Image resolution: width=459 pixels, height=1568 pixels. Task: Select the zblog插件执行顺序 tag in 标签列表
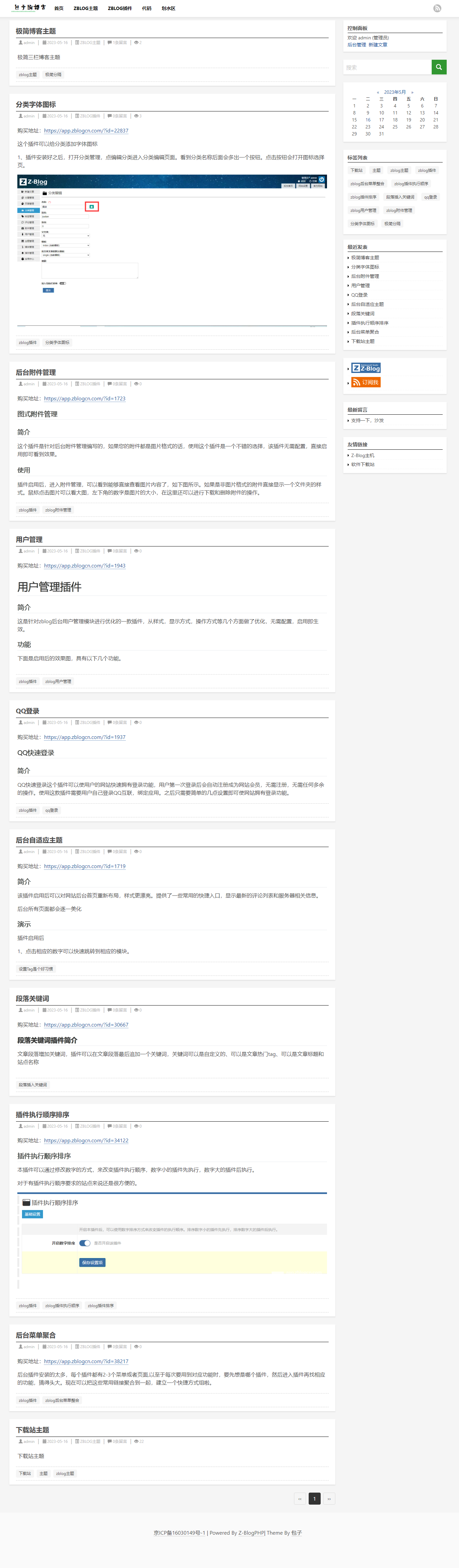tap(411, 184)
